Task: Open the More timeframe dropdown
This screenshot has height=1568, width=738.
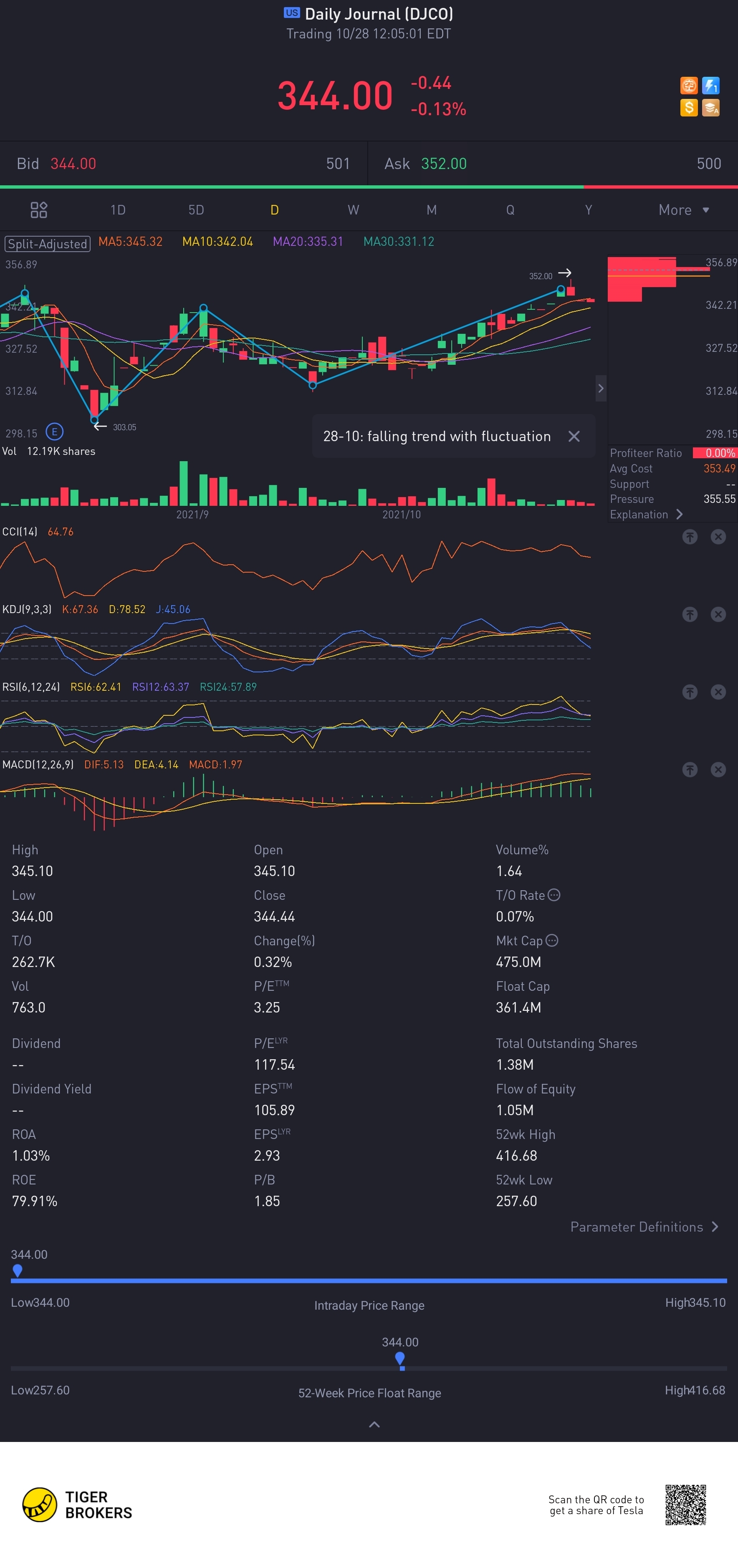Action: (684, 210)
